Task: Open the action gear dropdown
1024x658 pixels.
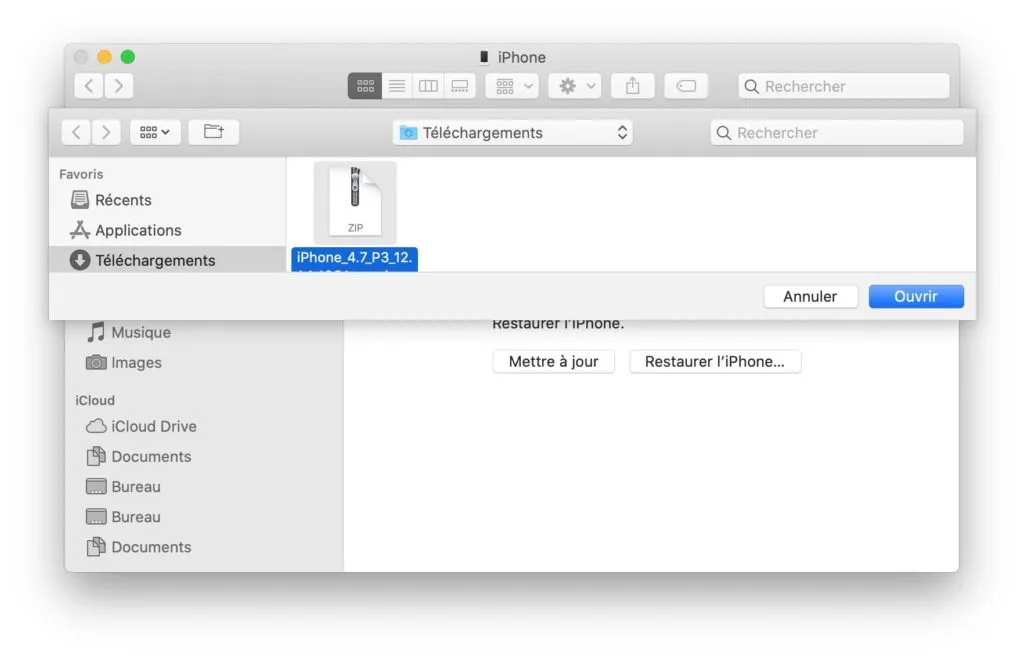Action: pyautogui.click(x=574, y=86)
